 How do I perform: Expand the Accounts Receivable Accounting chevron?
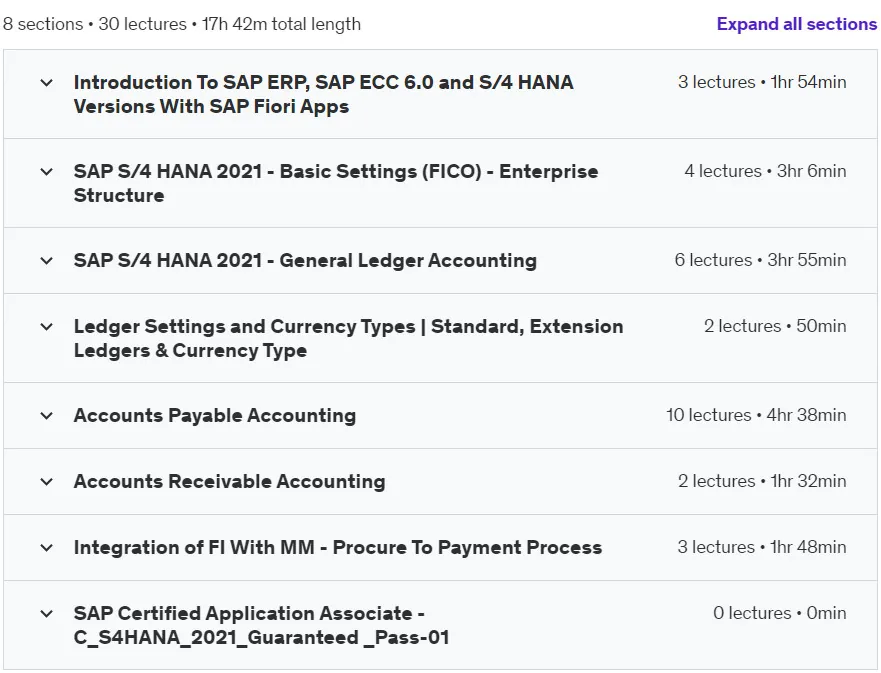click(47, 481)
